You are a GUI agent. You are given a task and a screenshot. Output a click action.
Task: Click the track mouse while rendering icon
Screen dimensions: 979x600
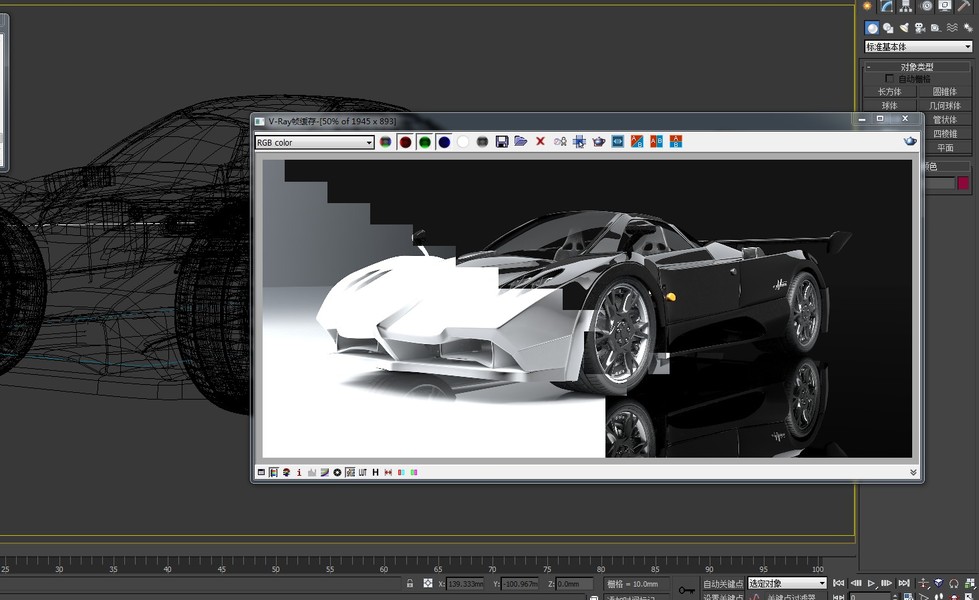579,142
